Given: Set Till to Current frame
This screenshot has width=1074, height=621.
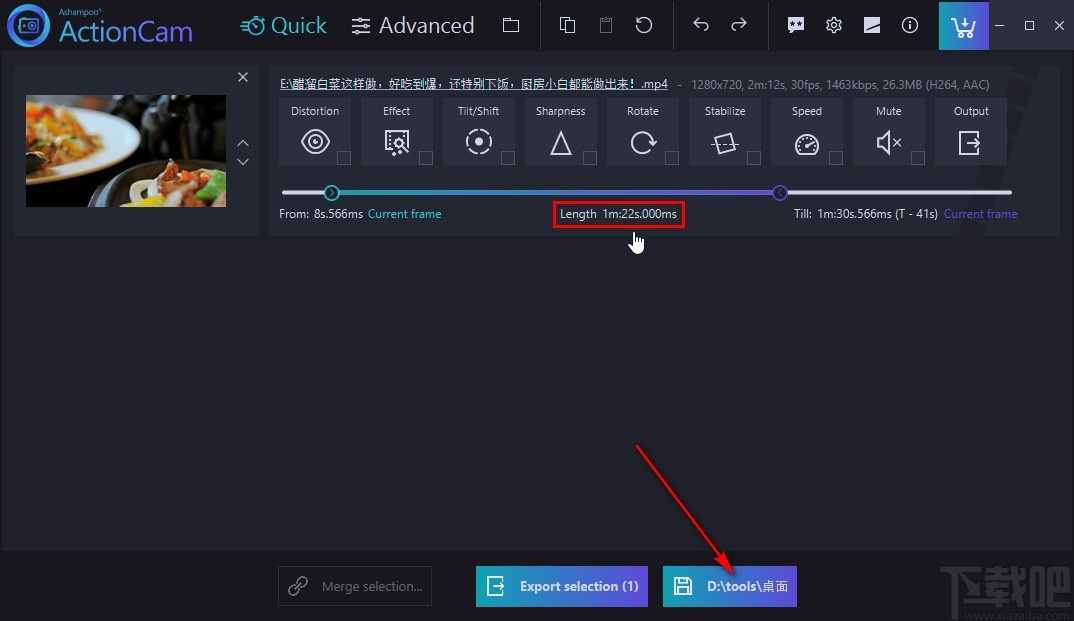Looking at the screenshot, I should pyautogui.click(x=980, y=214).
